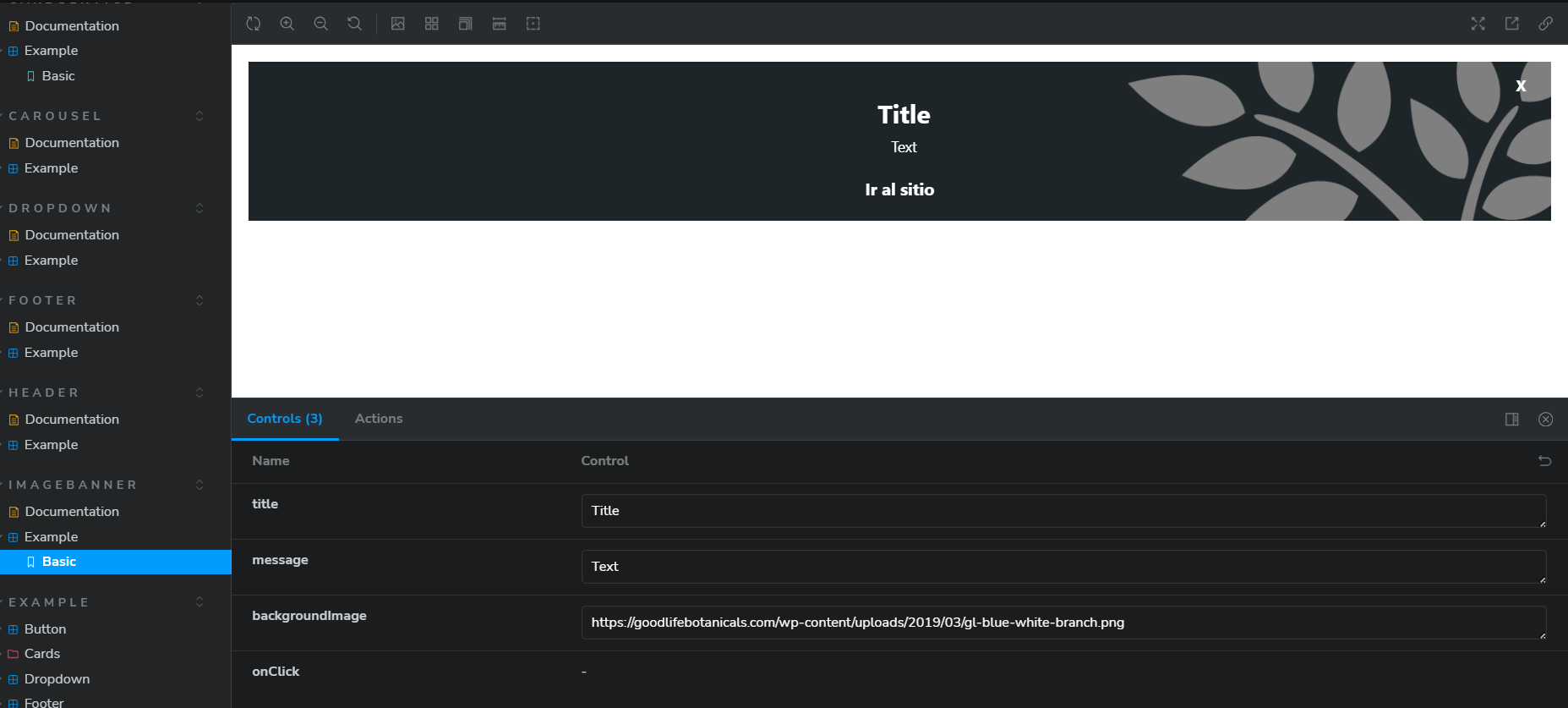This screenshot has height=708, width=1568.
Task: Click the onClick control row label
Action: pos(276,672)
